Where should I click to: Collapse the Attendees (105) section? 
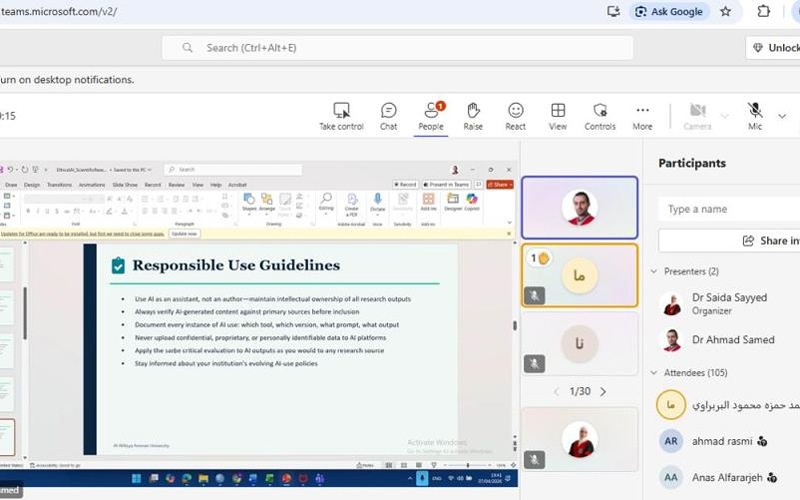(655, 372)
